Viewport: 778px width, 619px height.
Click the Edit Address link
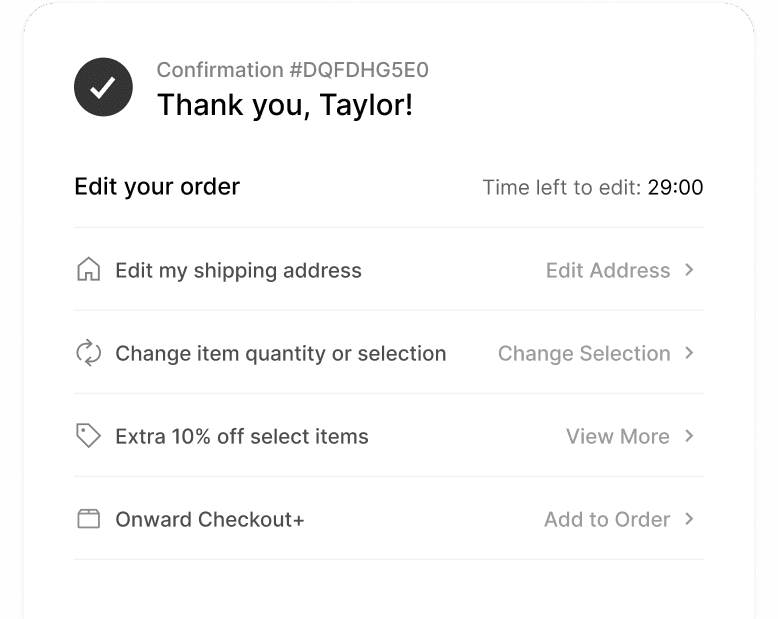pos(607,270)
